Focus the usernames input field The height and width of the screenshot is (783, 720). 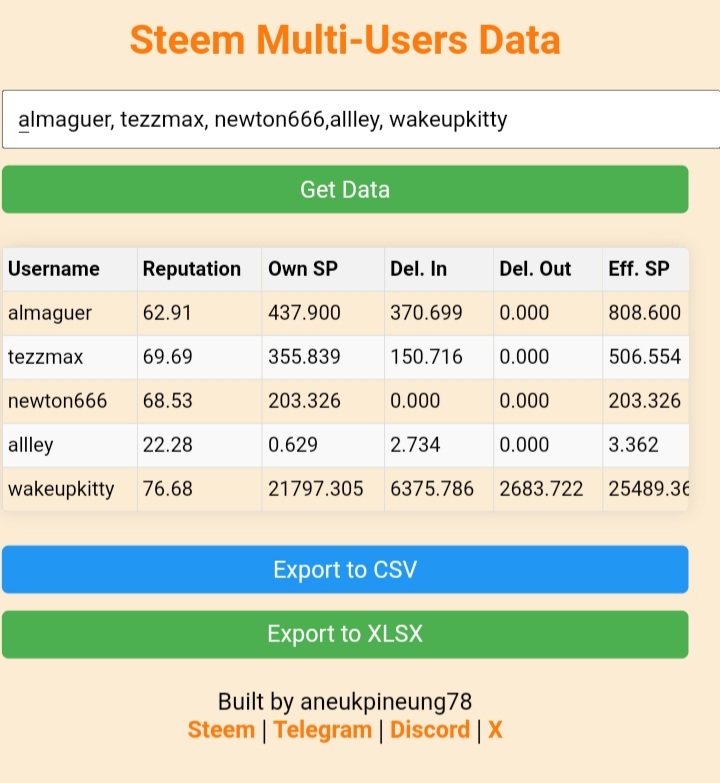click(361, 119)
